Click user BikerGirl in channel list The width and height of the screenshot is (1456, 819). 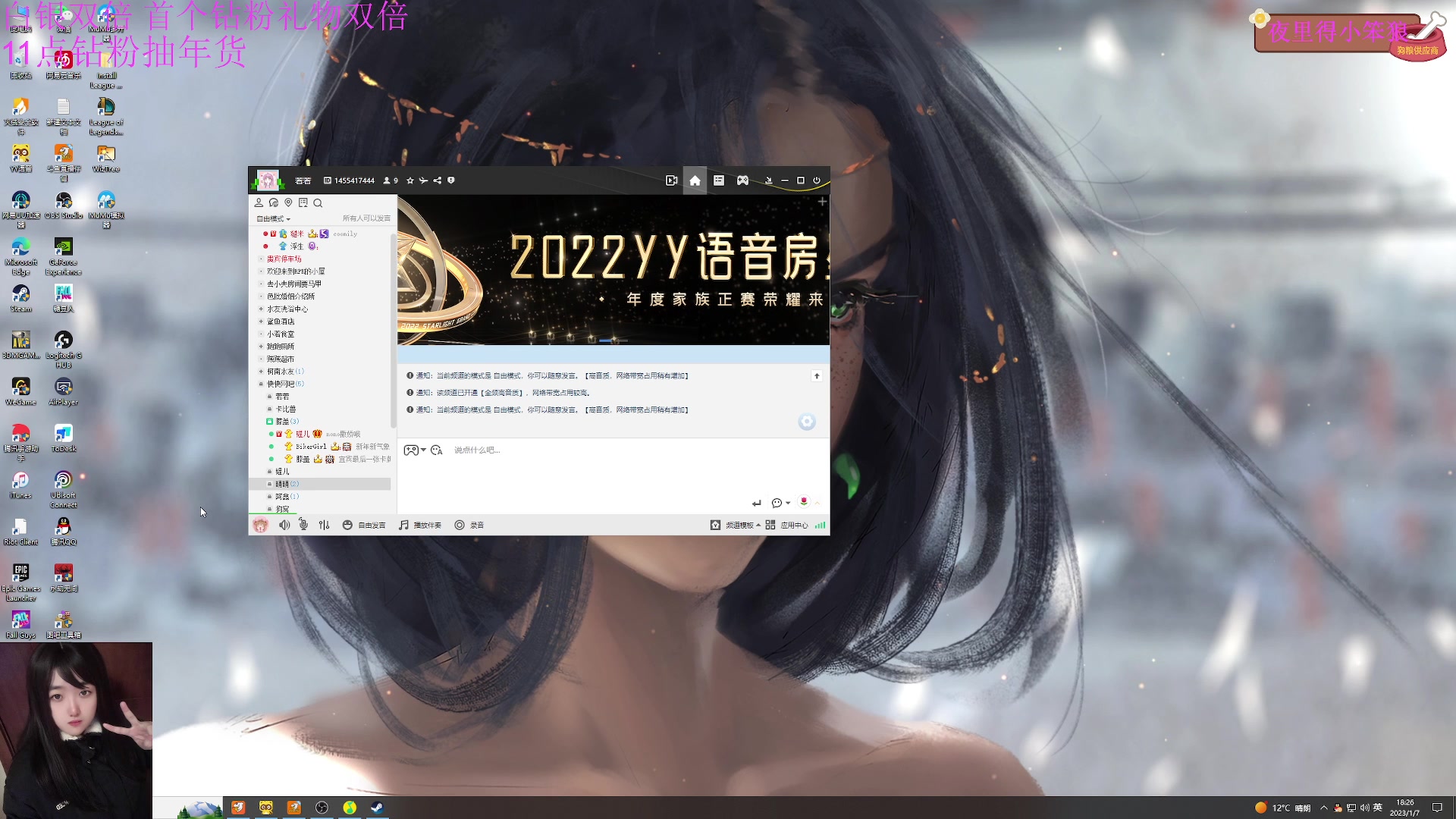pyautogui.click(x=311, y=447)
